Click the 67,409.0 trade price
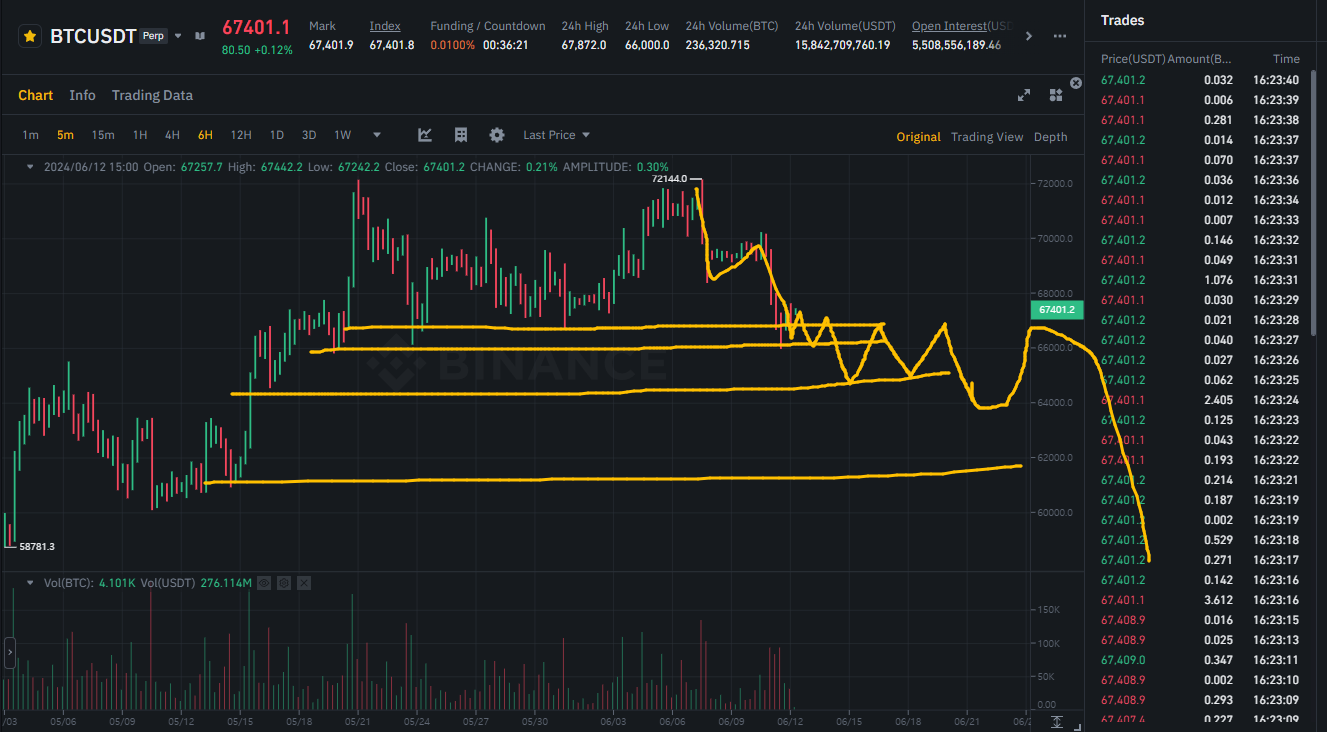Viewport: 1327px width, 732px height. [1123, 660]
